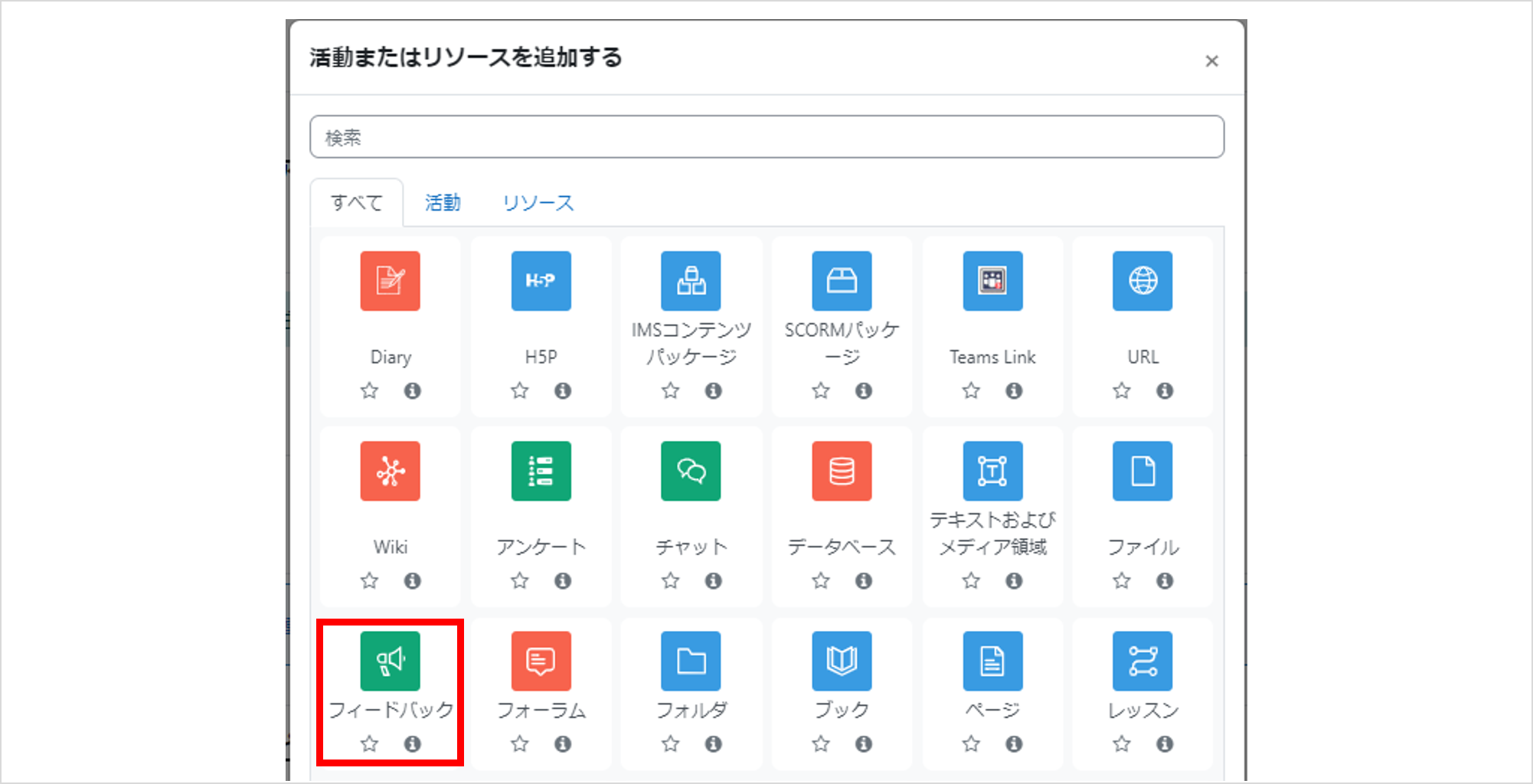
Task: Show info for H5P
Action: pos(563,390)
